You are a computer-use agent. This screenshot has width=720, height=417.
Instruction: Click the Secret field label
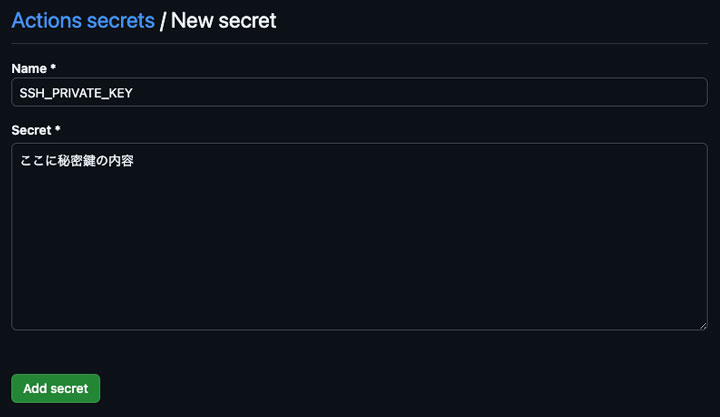(x=32, y=130)
